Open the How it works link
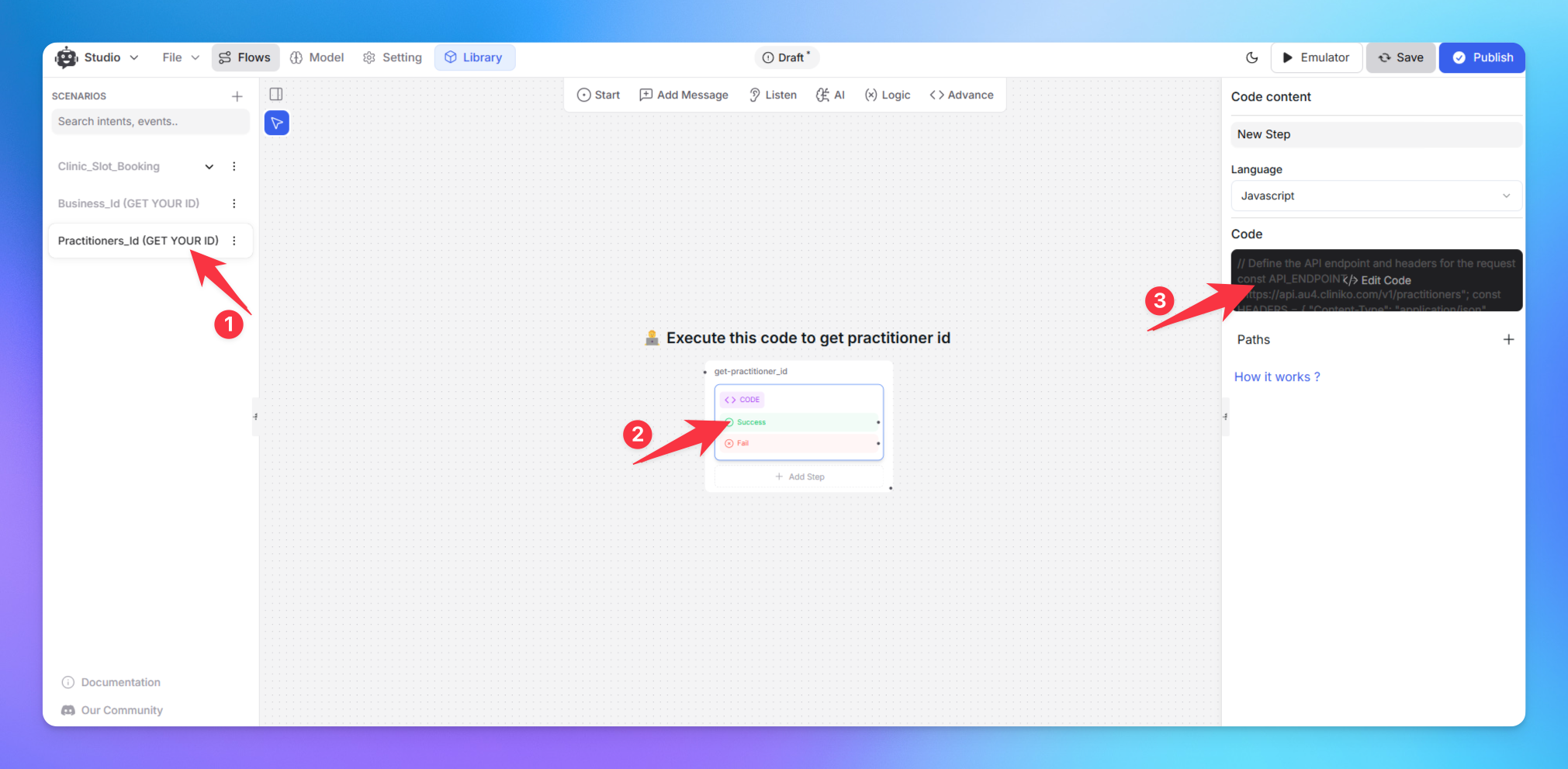This screenshot has width=1568, height=769. (1276, 377)
